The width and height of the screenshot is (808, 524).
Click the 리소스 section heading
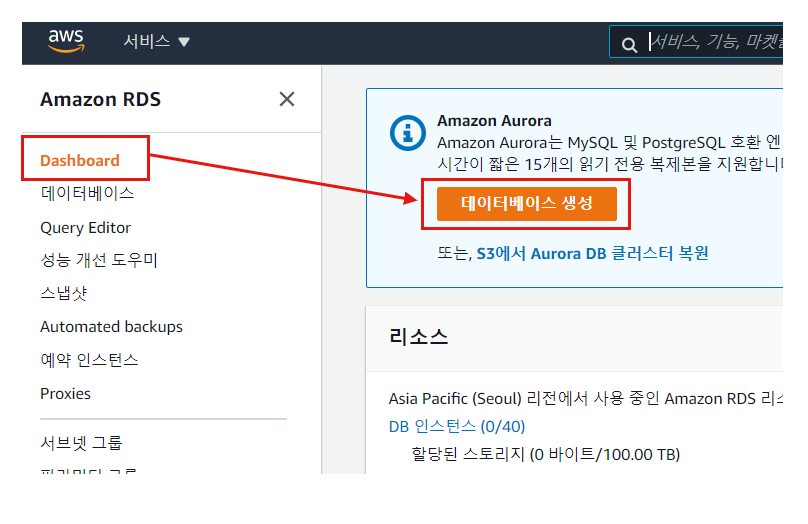click(x=418, y=337)
